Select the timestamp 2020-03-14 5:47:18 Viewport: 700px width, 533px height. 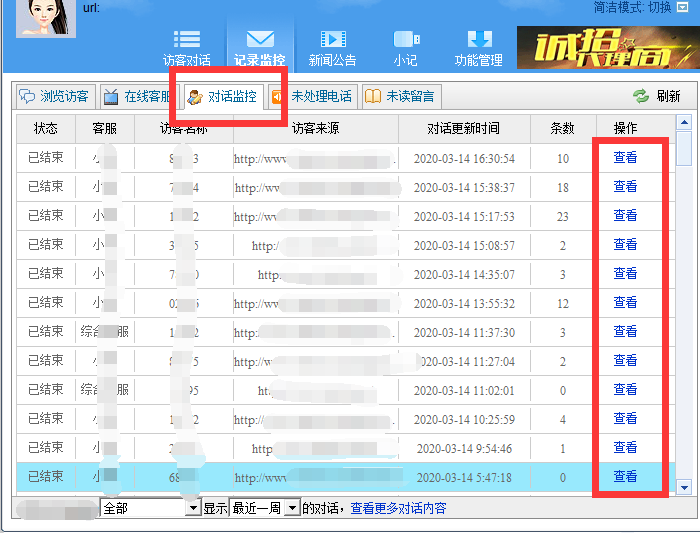(x=464, y=478)
